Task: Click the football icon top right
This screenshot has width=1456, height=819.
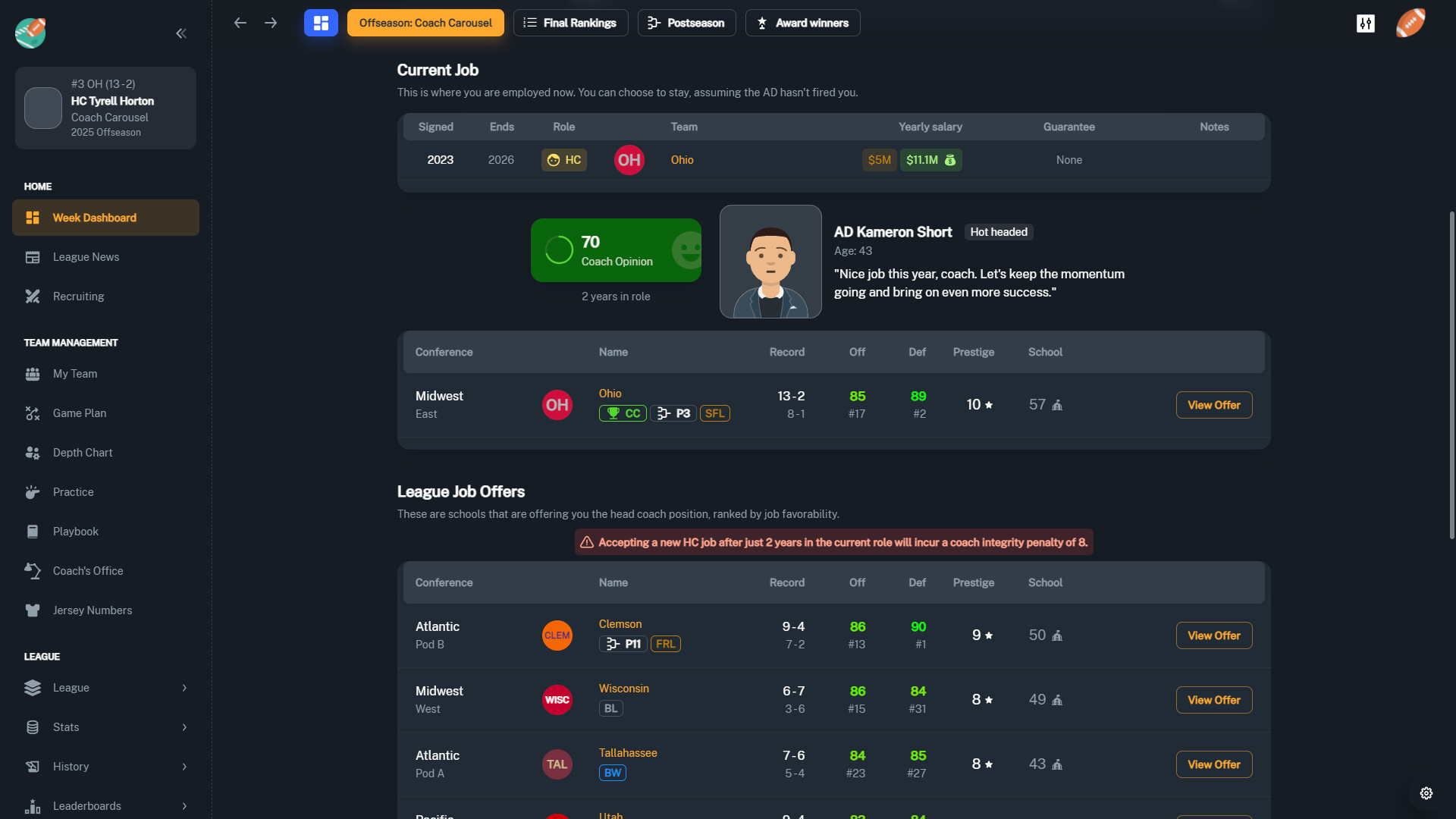Action: pos(1410,23)
